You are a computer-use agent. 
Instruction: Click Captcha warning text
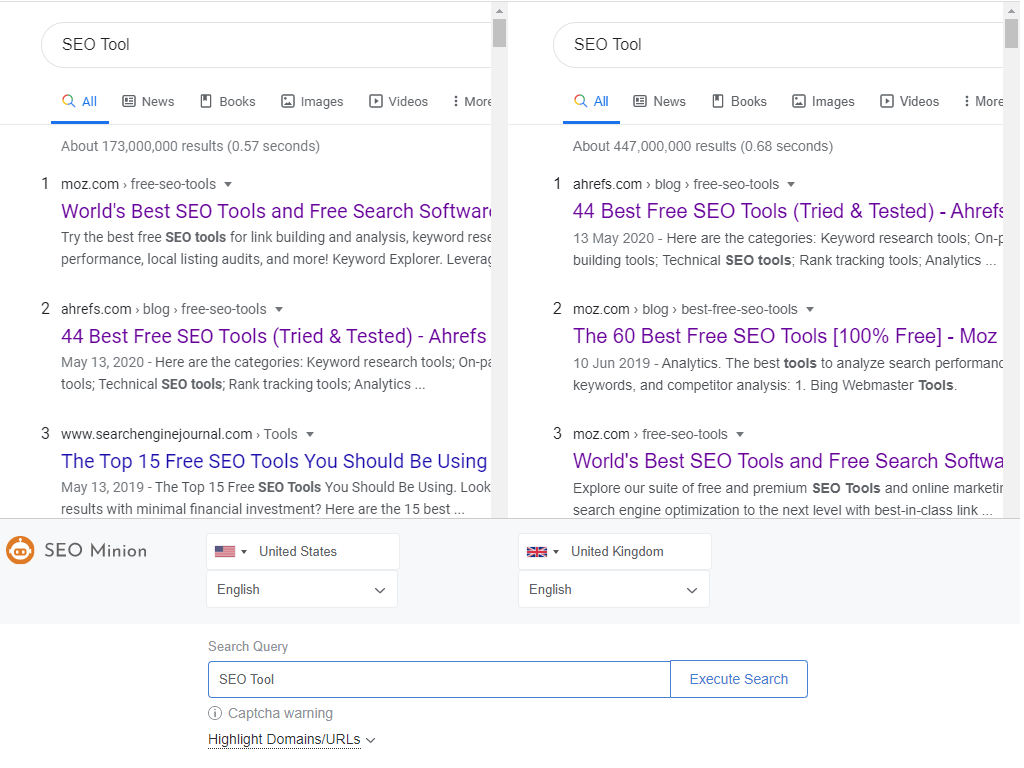point(280,713)
